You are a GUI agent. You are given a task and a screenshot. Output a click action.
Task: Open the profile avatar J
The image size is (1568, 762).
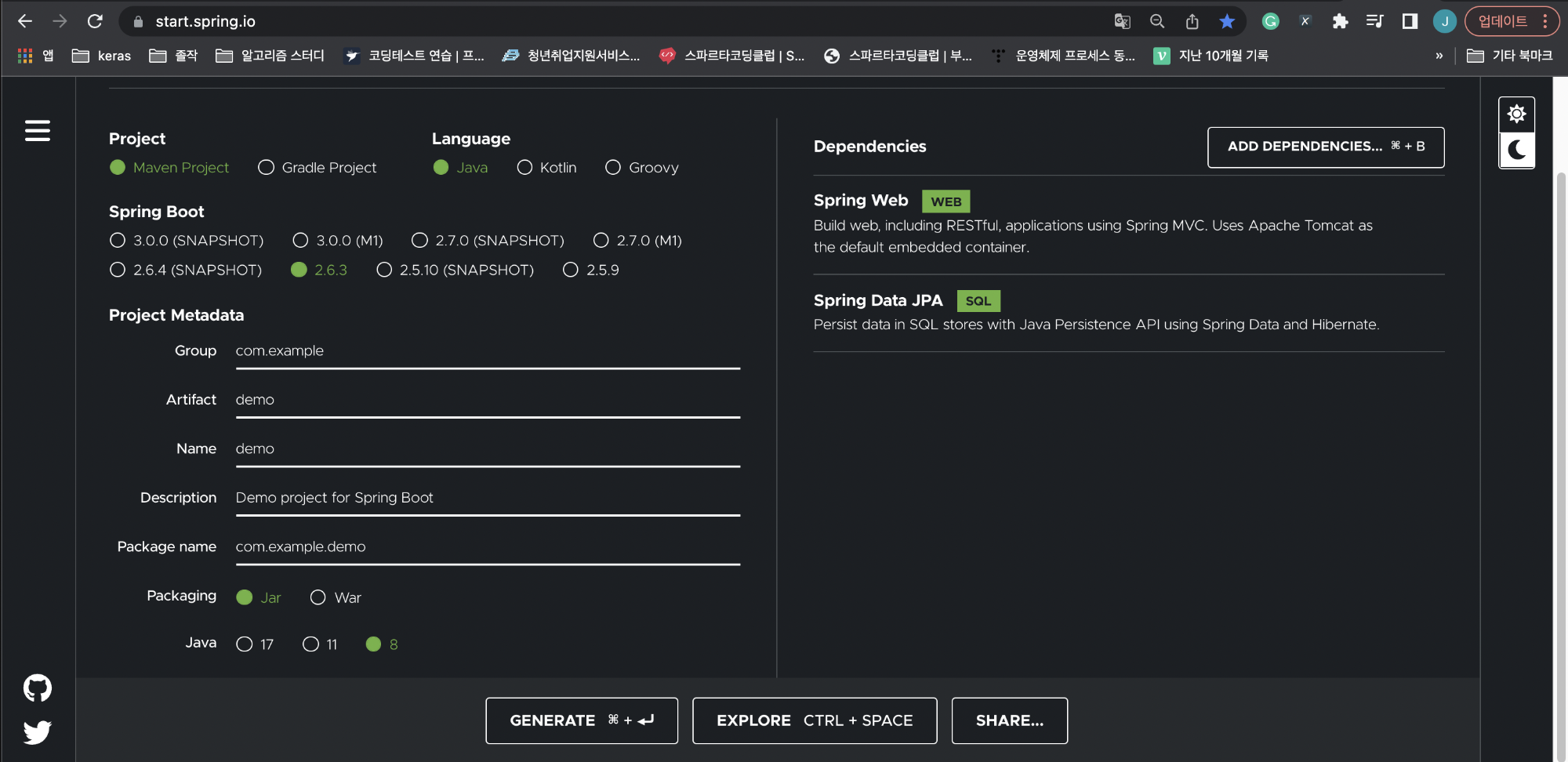tap(1444, 21)
